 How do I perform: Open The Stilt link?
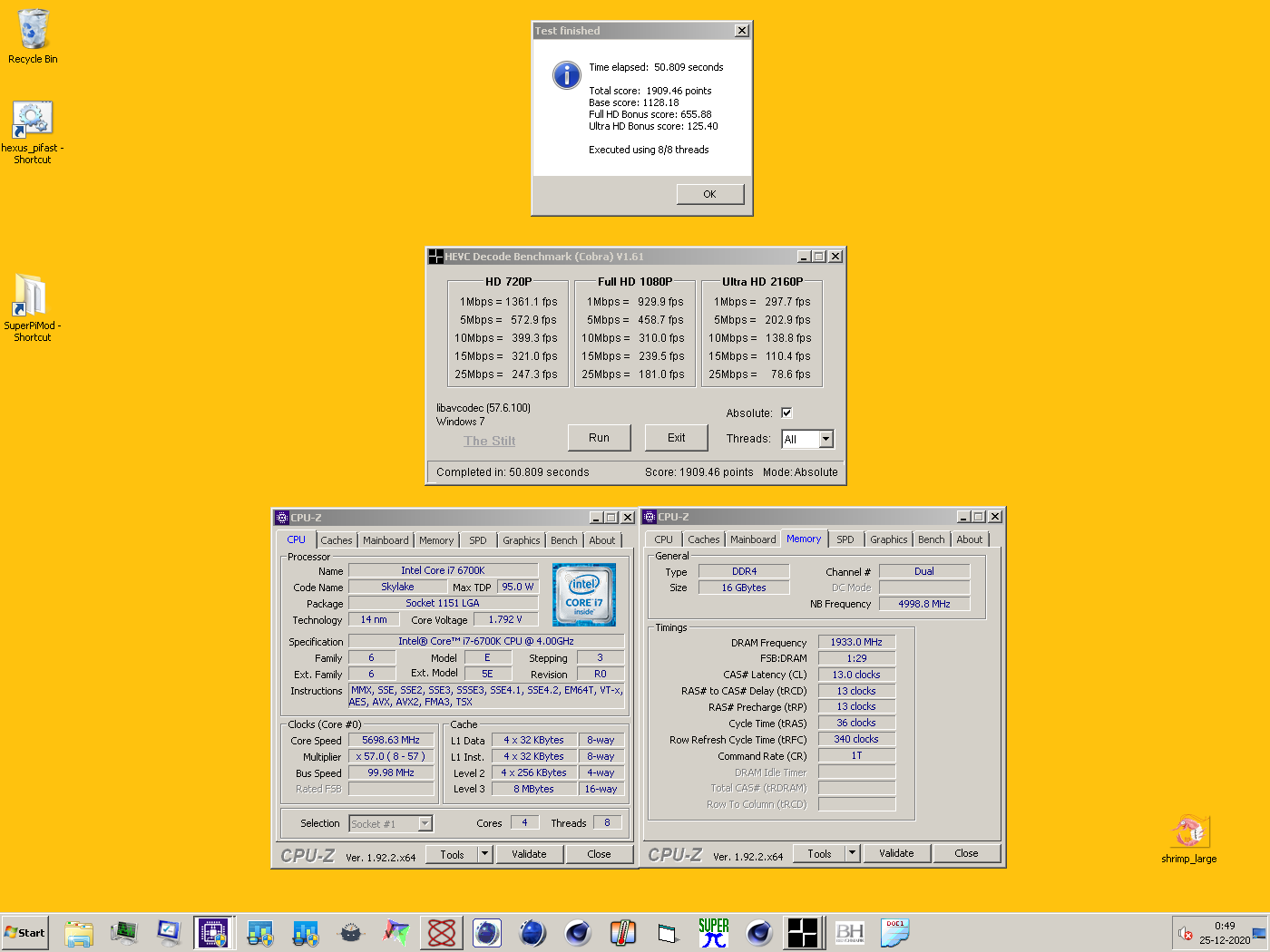pyautogui.click(x=489, y=441)
